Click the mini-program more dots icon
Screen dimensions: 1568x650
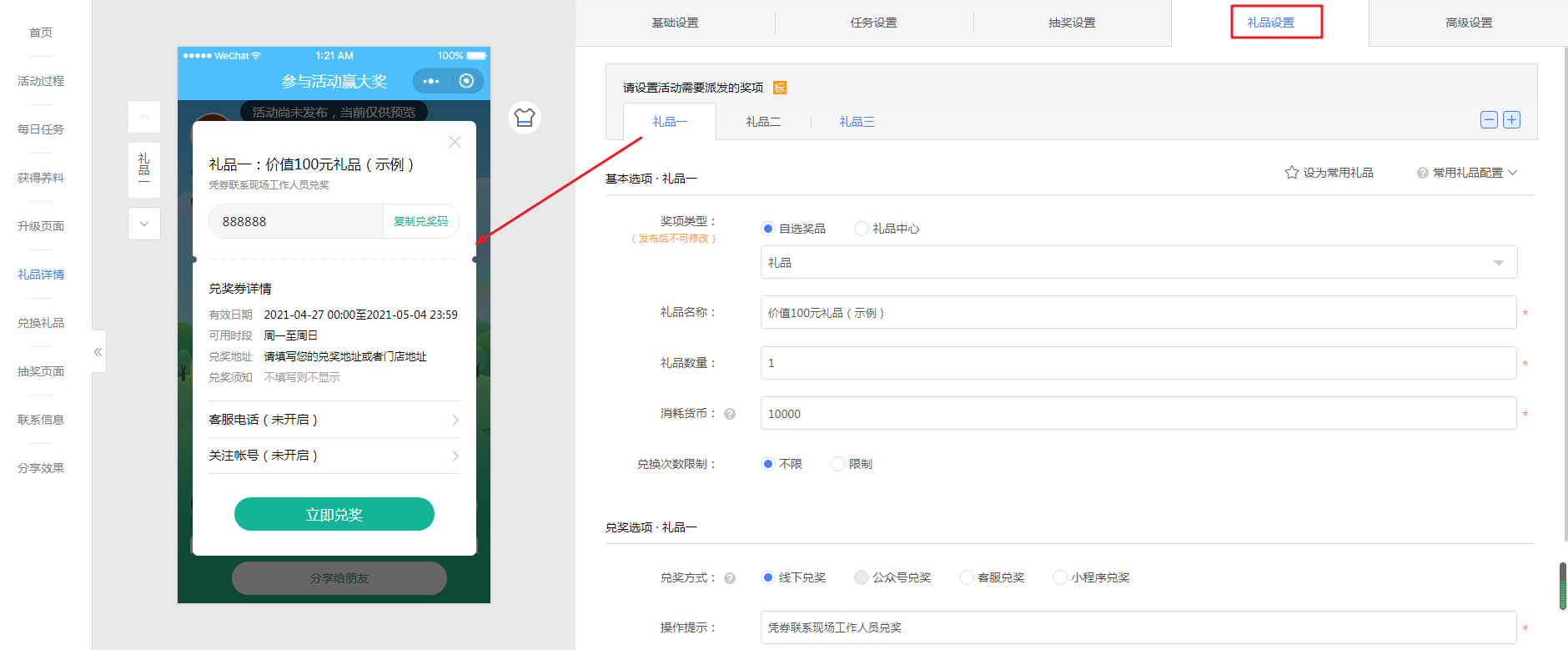[430, 81]
